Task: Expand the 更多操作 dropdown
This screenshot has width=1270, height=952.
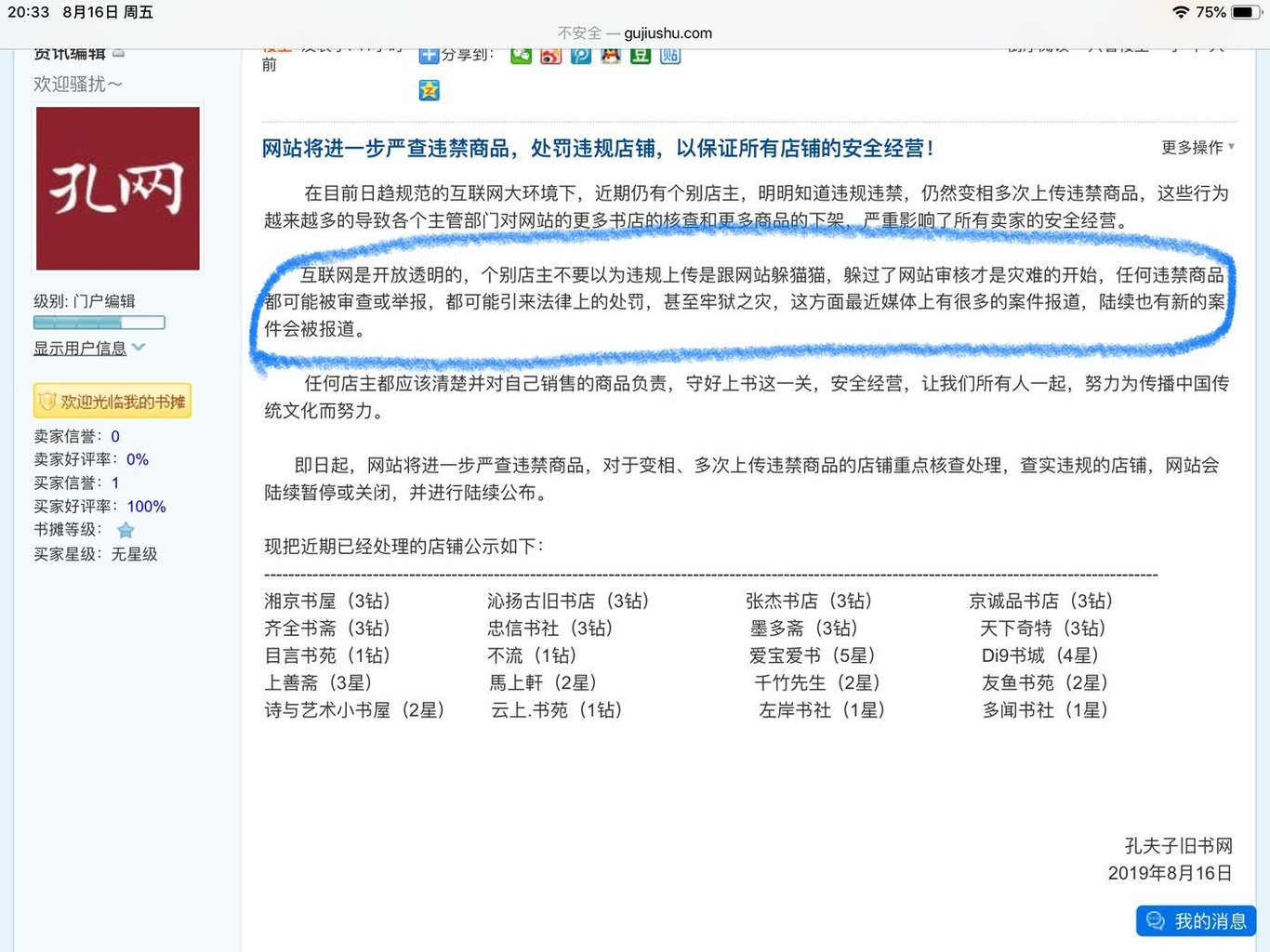Action: tap(1197, 147)
